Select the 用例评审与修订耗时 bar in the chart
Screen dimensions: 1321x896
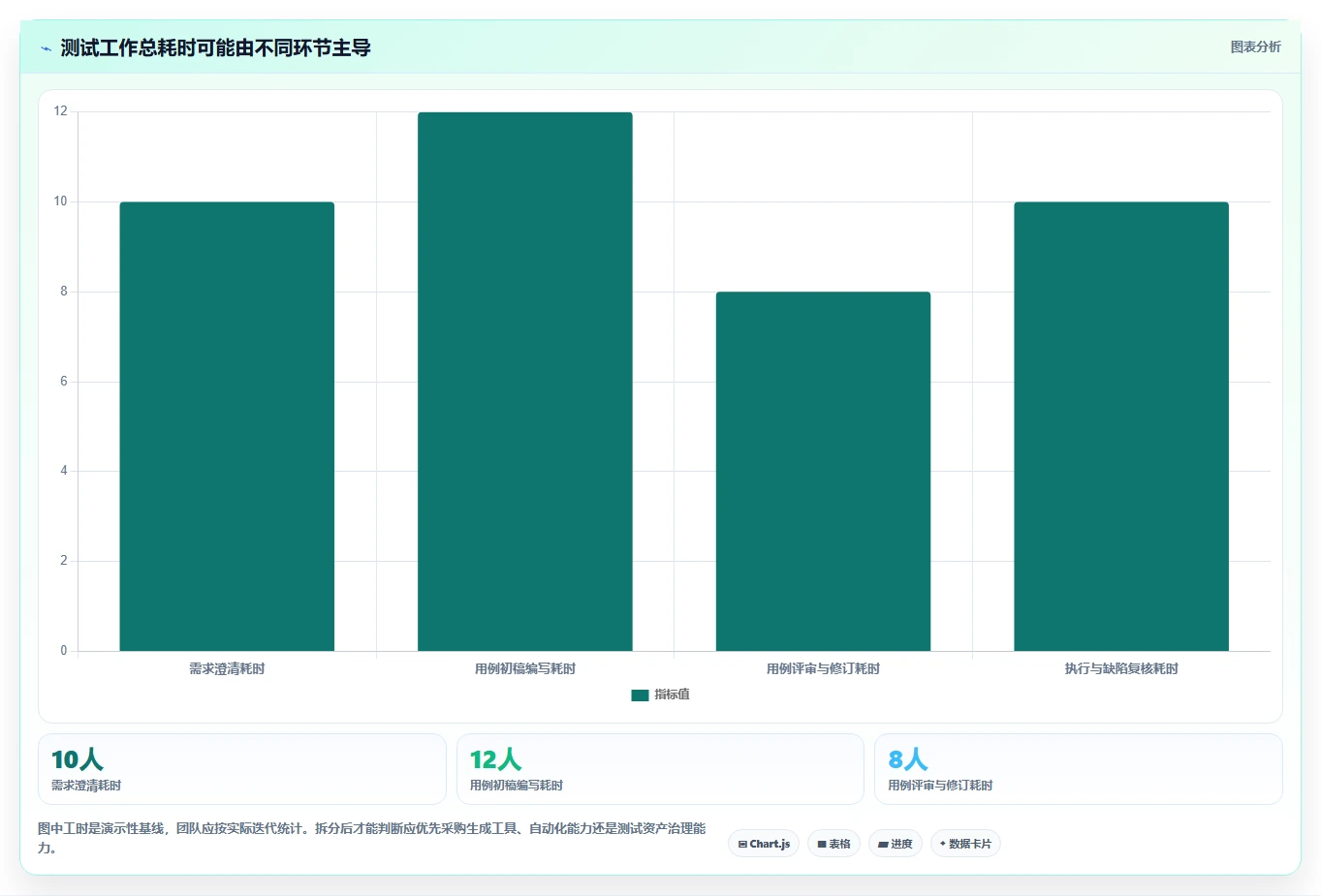[823, 471]
